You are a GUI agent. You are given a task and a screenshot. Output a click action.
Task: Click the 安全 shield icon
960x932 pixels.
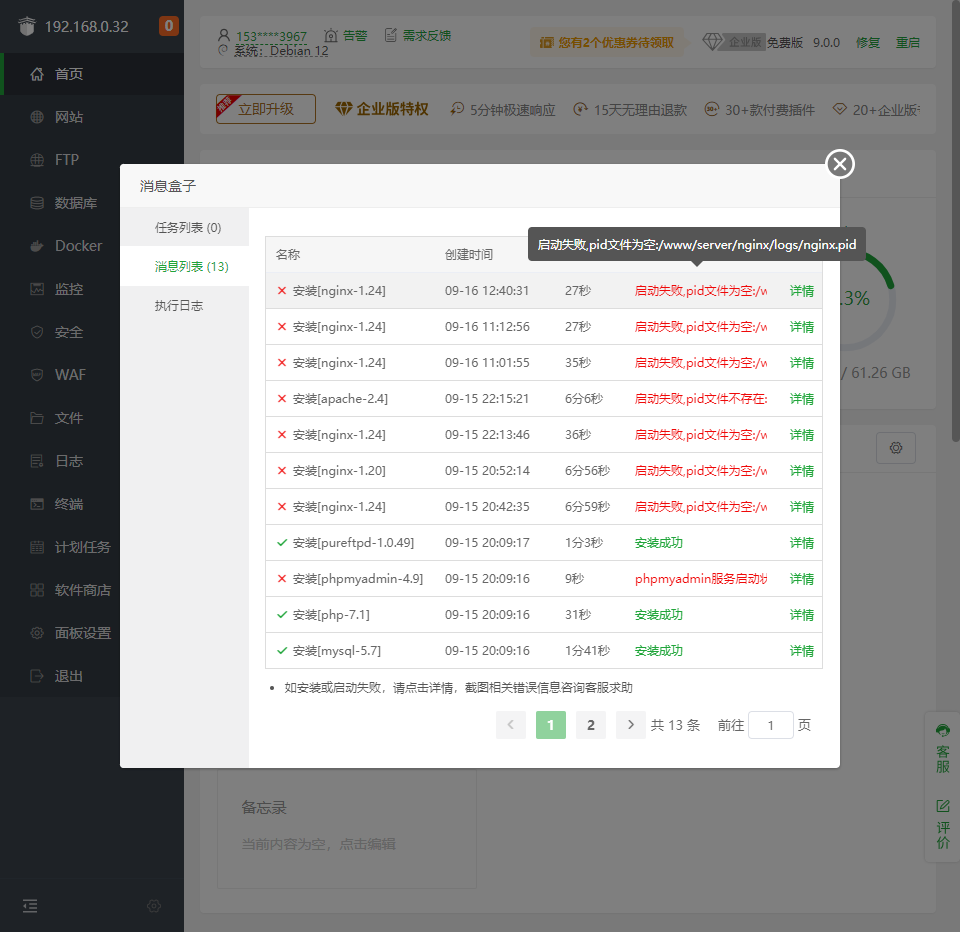[37, 332]
